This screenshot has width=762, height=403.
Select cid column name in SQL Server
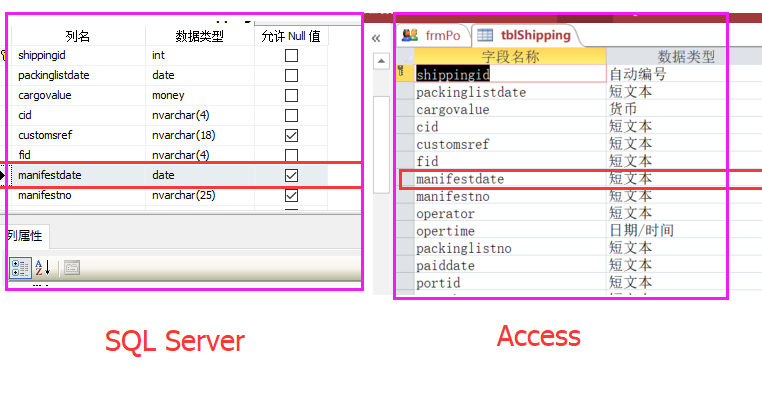[25, 115]
